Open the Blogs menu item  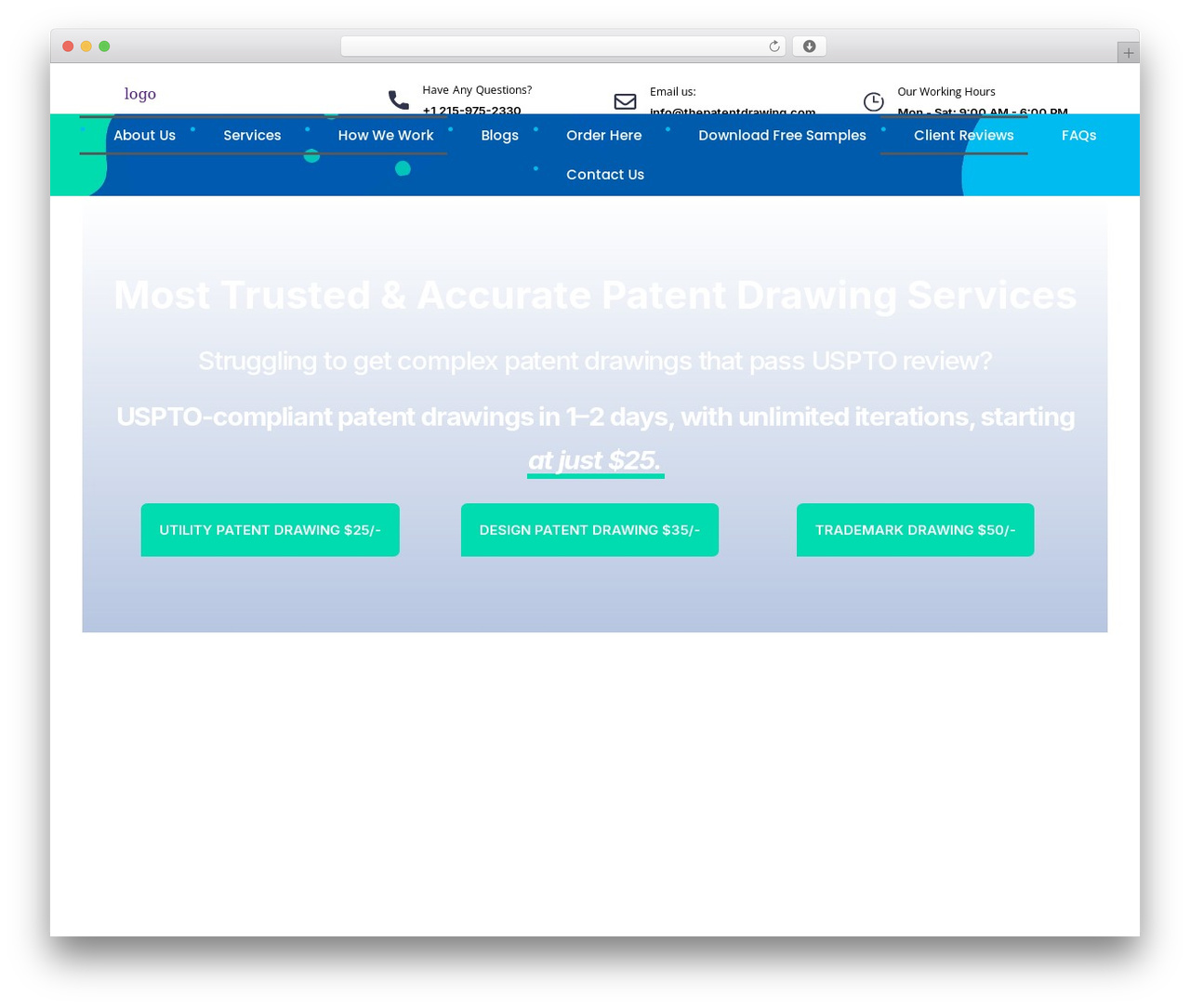(x=500, y=136)
